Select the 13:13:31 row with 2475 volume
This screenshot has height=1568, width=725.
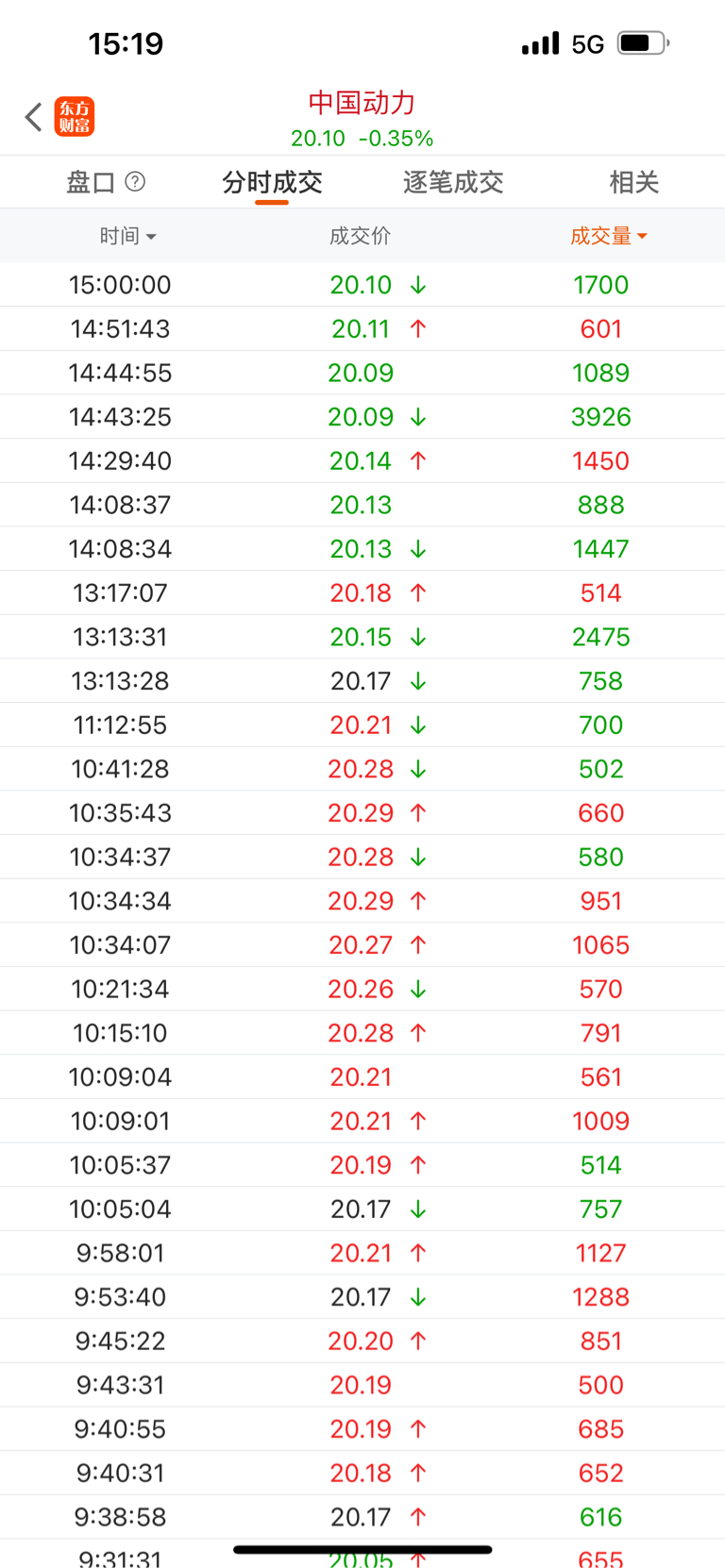tap(362, 637)
